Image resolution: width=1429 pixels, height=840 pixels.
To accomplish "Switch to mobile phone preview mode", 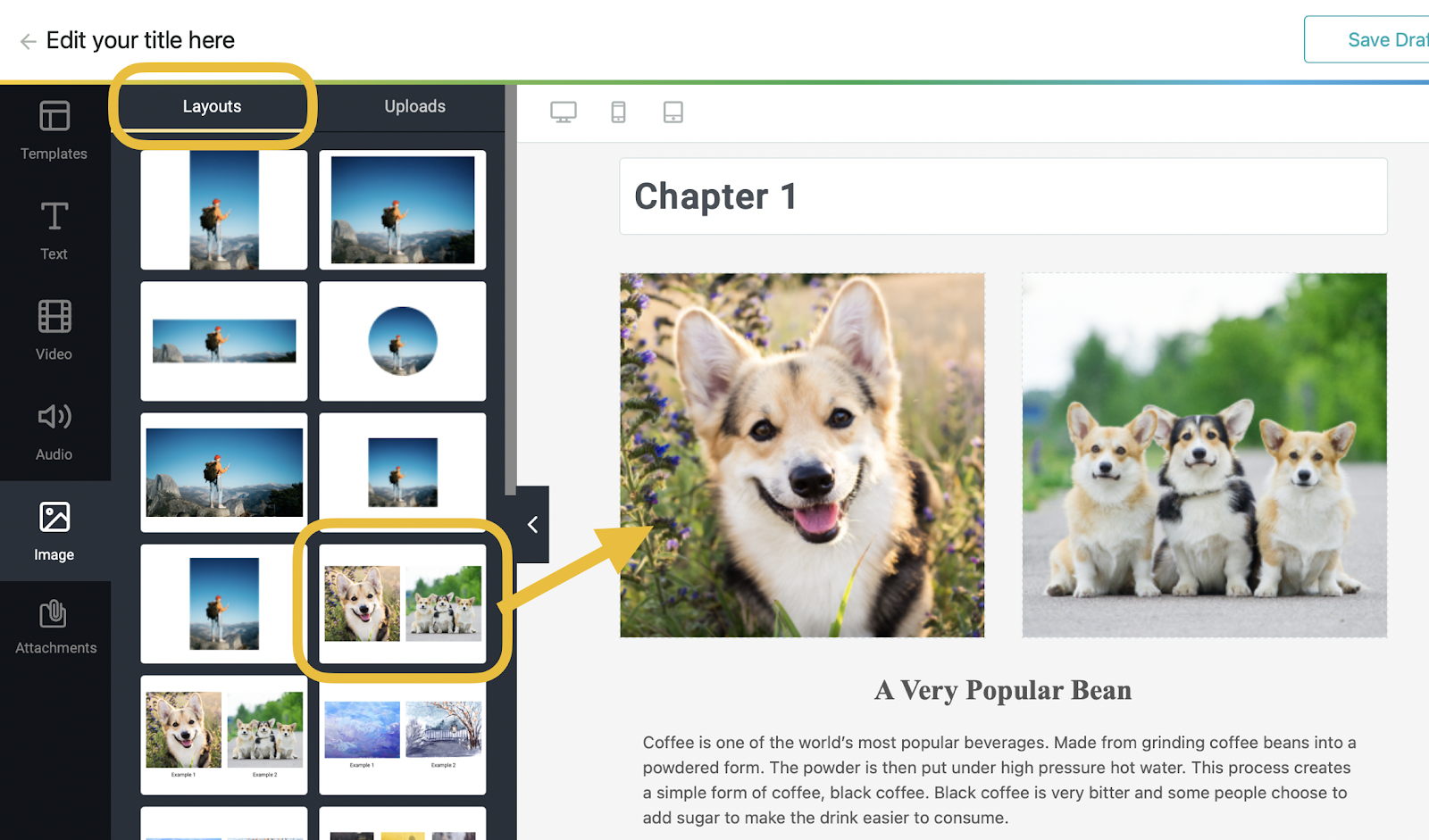I will tap(618, 112).
